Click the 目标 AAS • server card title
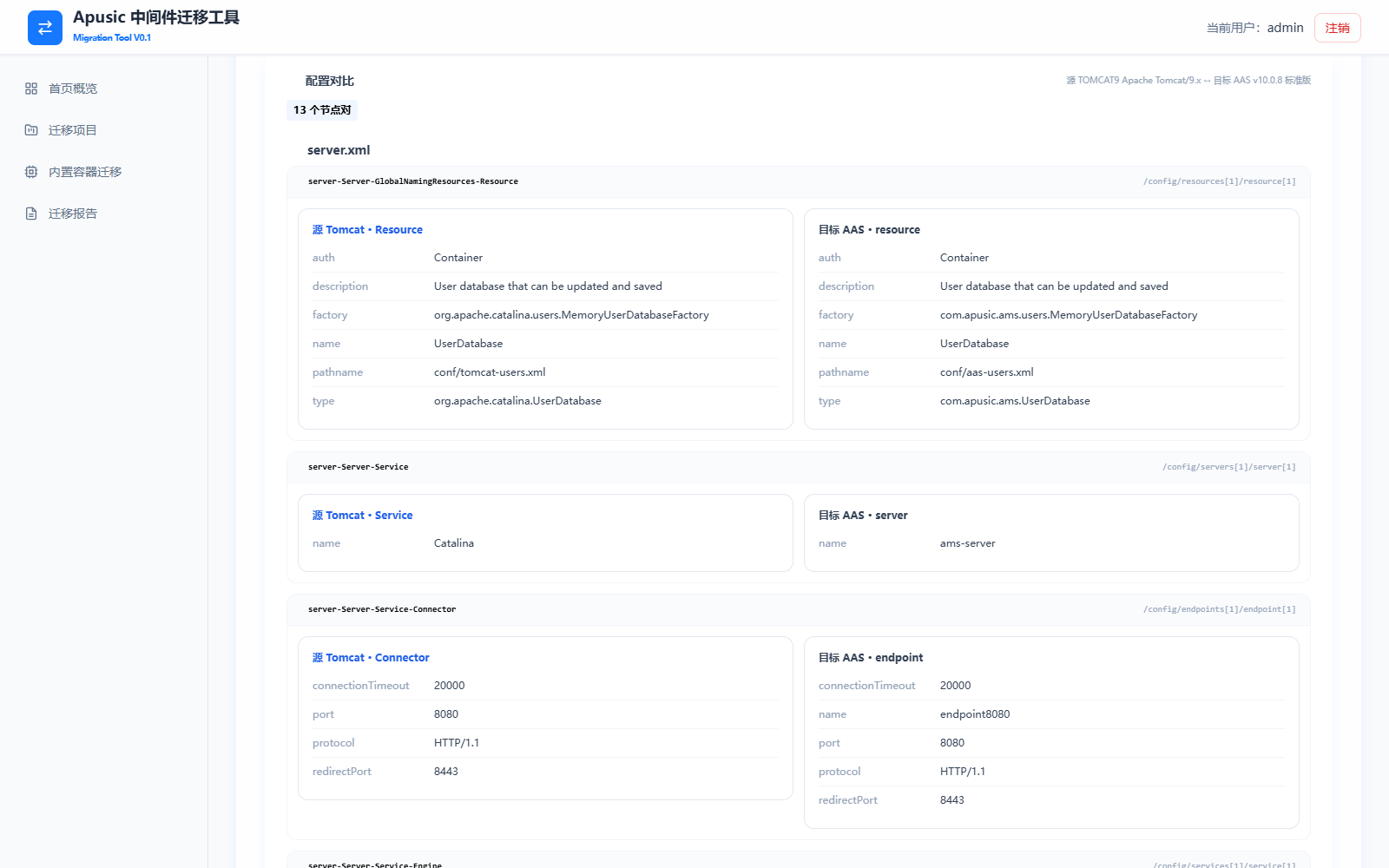1389x868 pixels. (x=863, y=516)
